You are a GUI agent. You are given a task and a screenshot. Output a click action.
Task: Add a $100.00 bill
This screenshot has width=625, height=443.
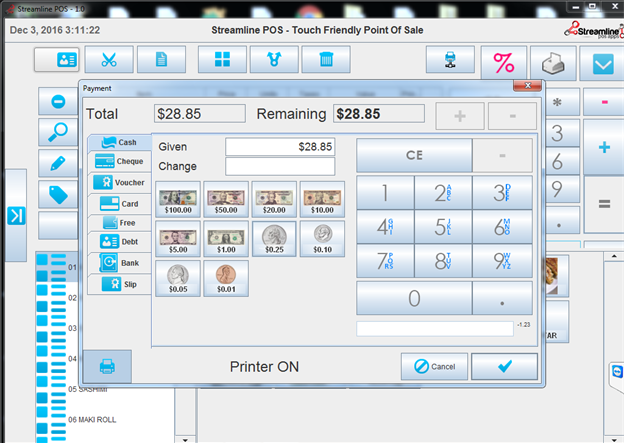click(178, 199)
